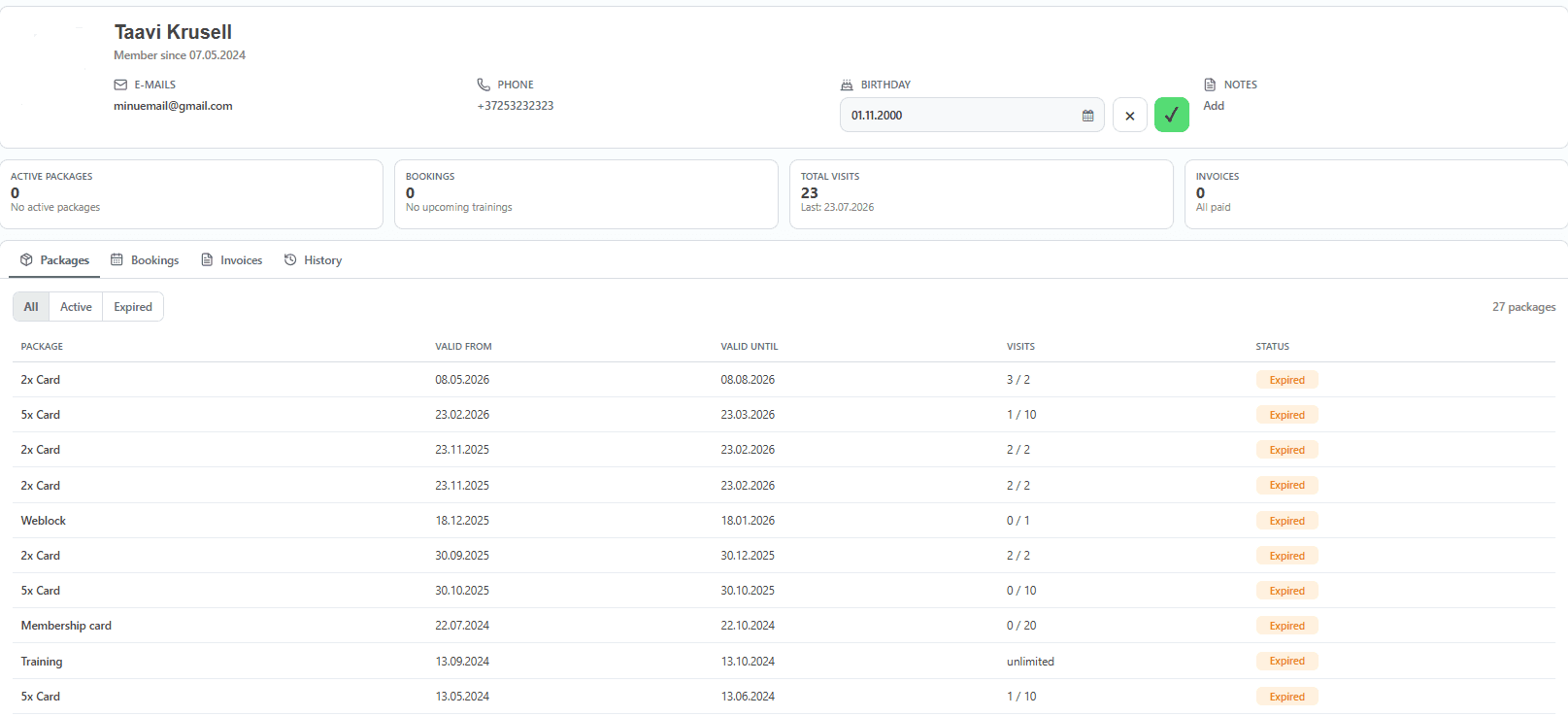Select the All packages filter

(31, 307)
